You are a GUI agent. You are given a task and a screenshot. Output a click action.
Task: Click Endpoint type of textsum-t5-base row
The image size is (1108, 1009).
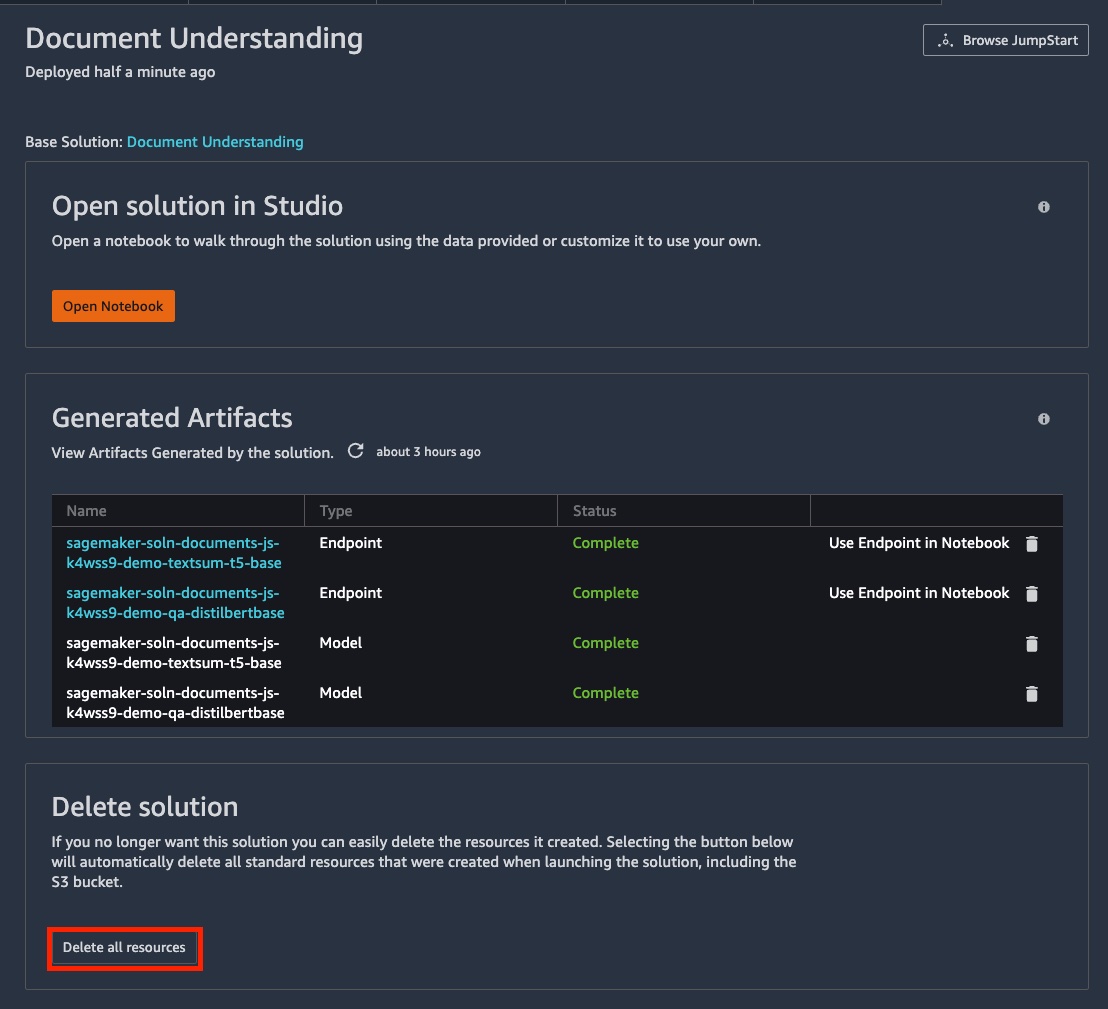point(350,543)
